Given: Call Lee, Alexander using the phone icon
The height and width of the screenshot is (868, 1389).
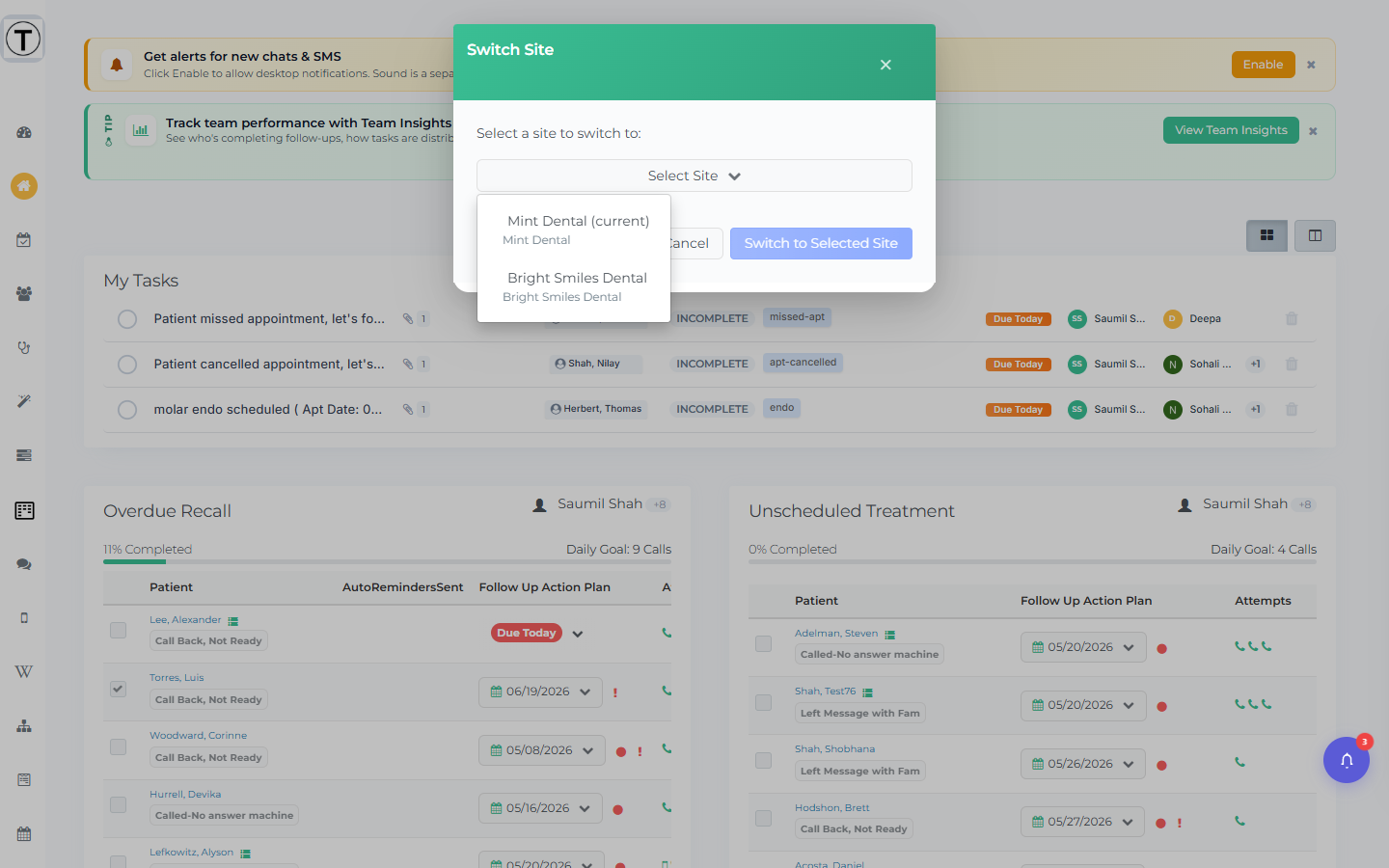Looking at the screenshot, I should pyautogui.click(x=667, y=633).
